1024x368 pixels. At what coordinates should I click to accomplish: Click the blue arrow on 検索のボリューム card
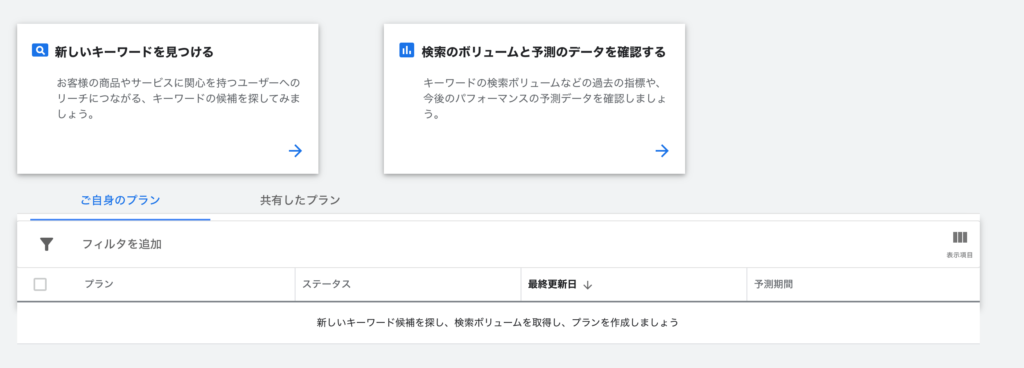point(662,151)
